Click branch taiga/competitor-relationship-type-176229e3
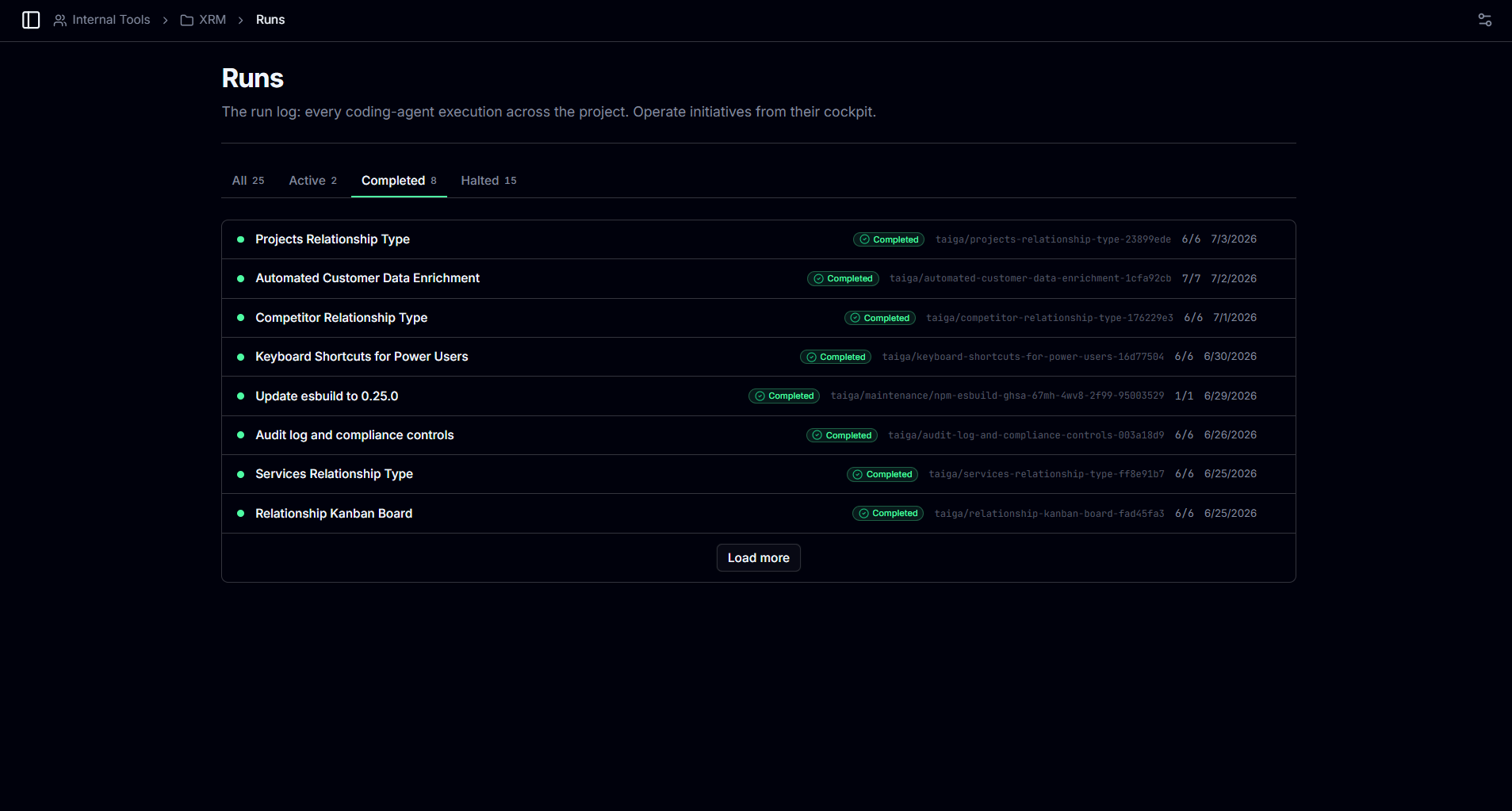Viewport: 1512px width, 811px height. [x=1050, y=318]
